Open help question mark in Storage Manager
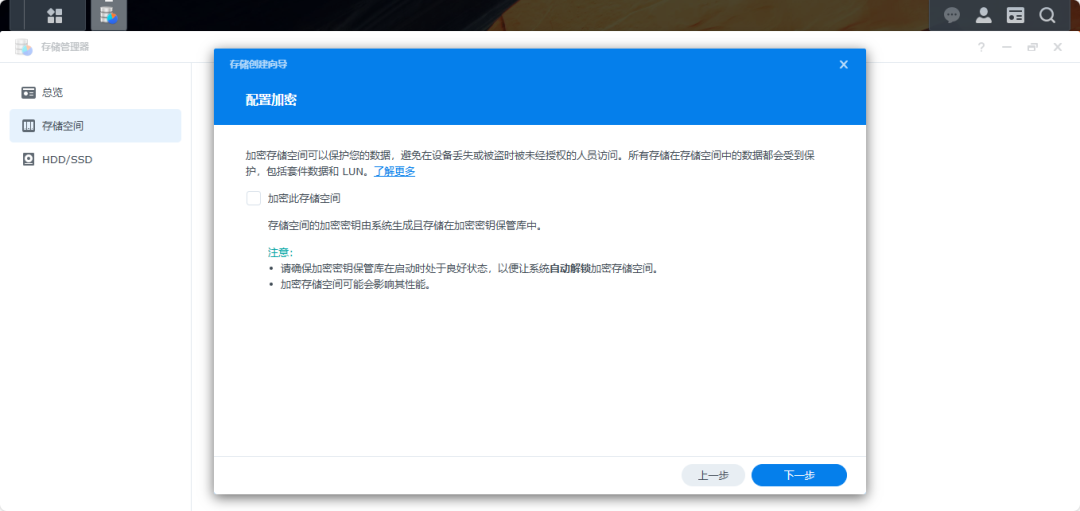The height and width of the screenshot is (511, 1080). (981, 47)
